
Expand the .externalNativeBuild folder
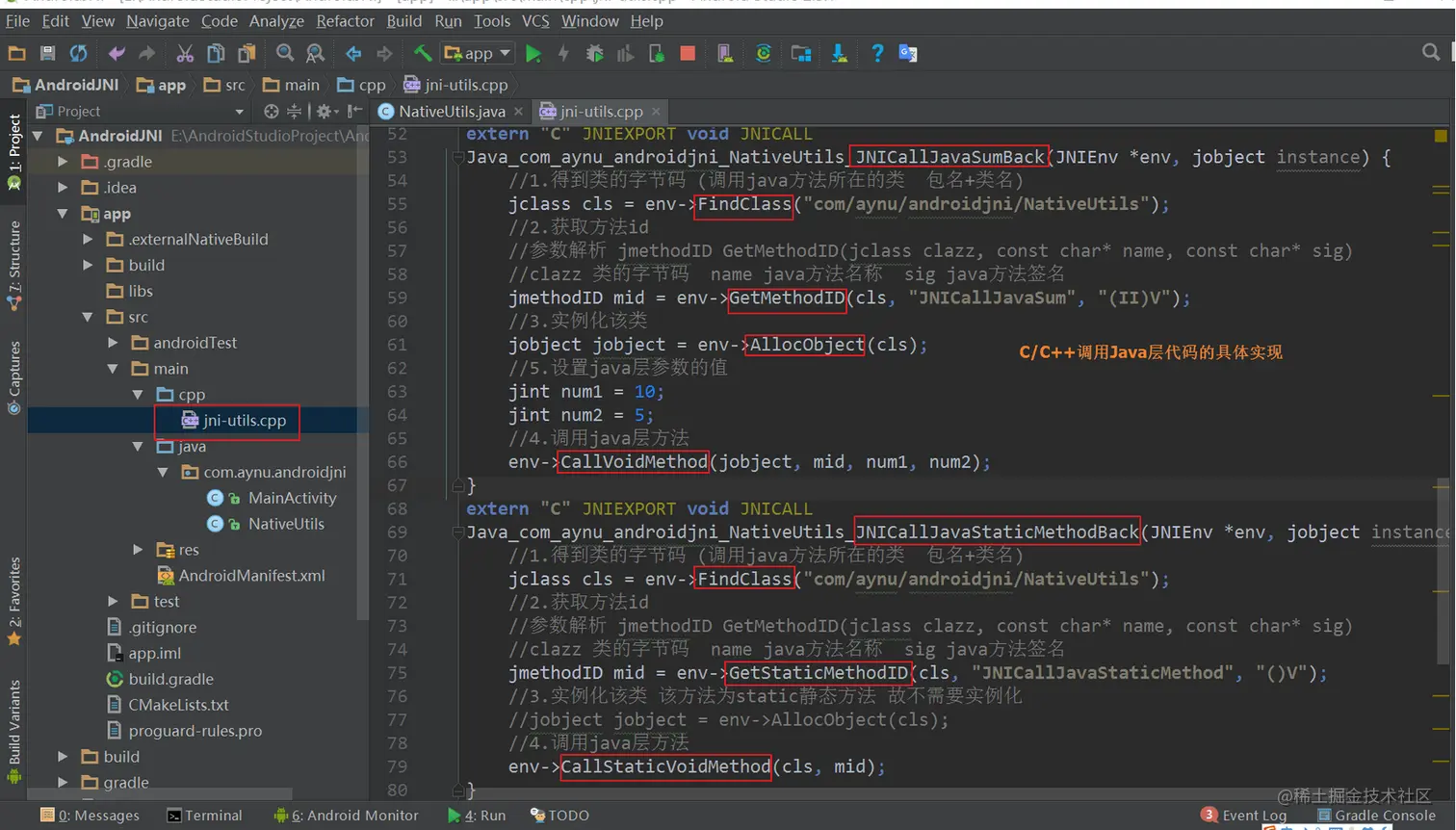89,239
